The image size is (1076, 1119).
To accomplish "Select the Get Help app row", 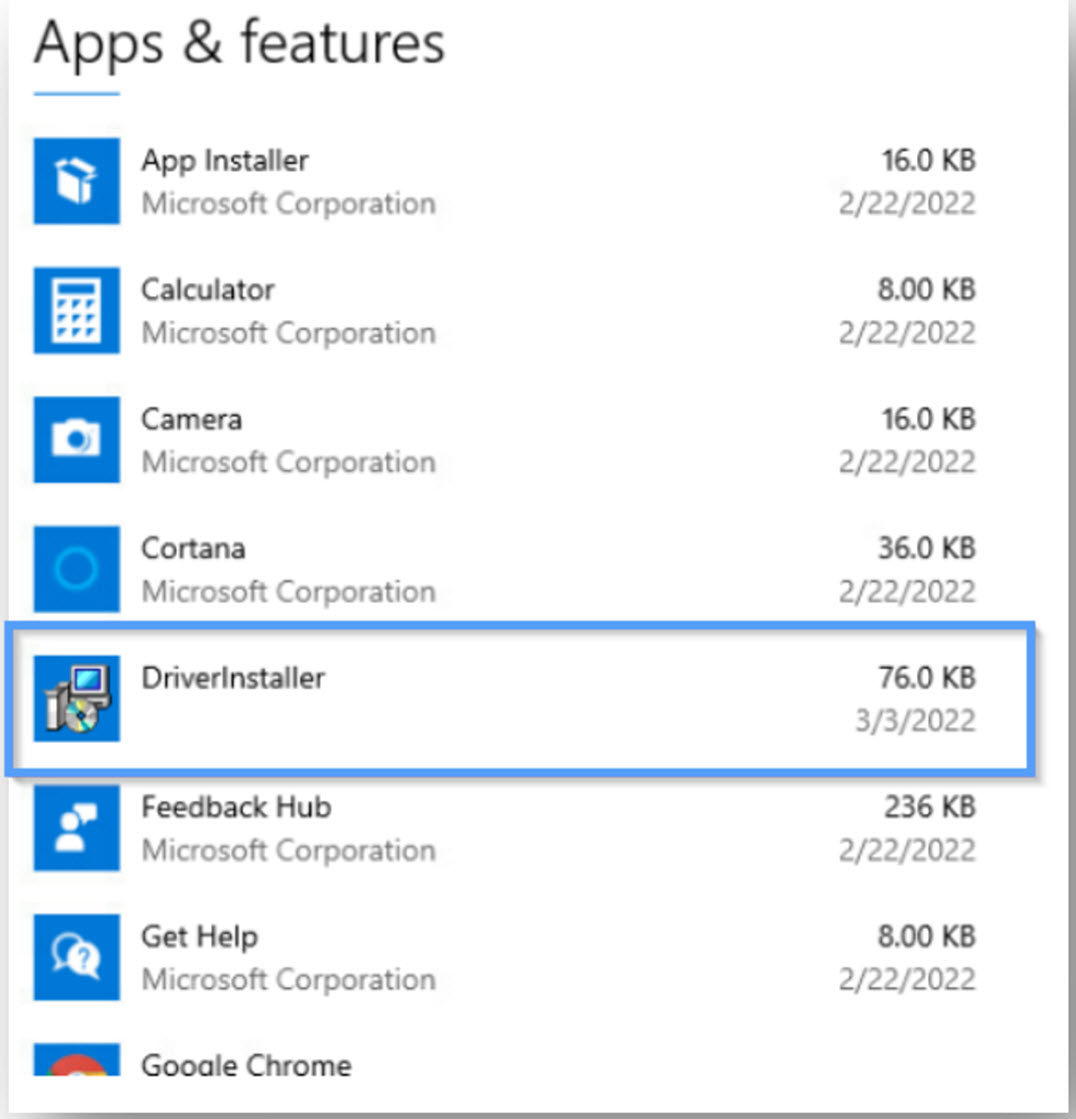I will [x=500, y=957].
